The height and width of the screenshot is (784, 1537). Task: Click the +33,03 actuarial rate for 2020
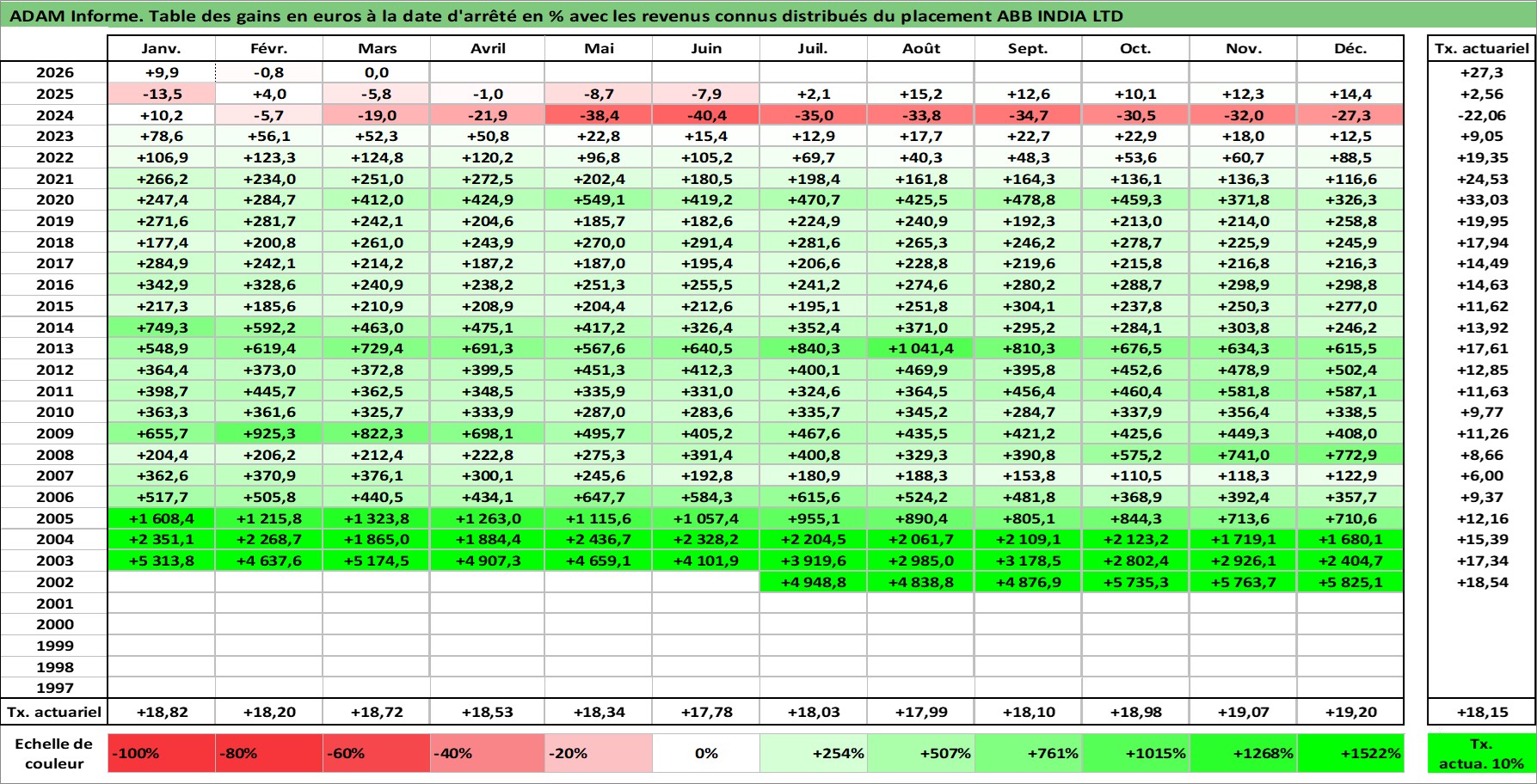tap(1481, 199)
